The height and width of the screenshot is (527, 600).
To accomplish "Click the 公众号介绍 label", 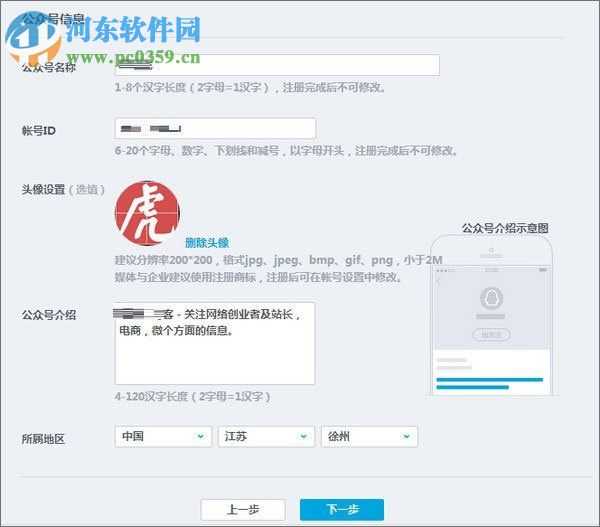I will pyautogui.click(x=49, y=315).
